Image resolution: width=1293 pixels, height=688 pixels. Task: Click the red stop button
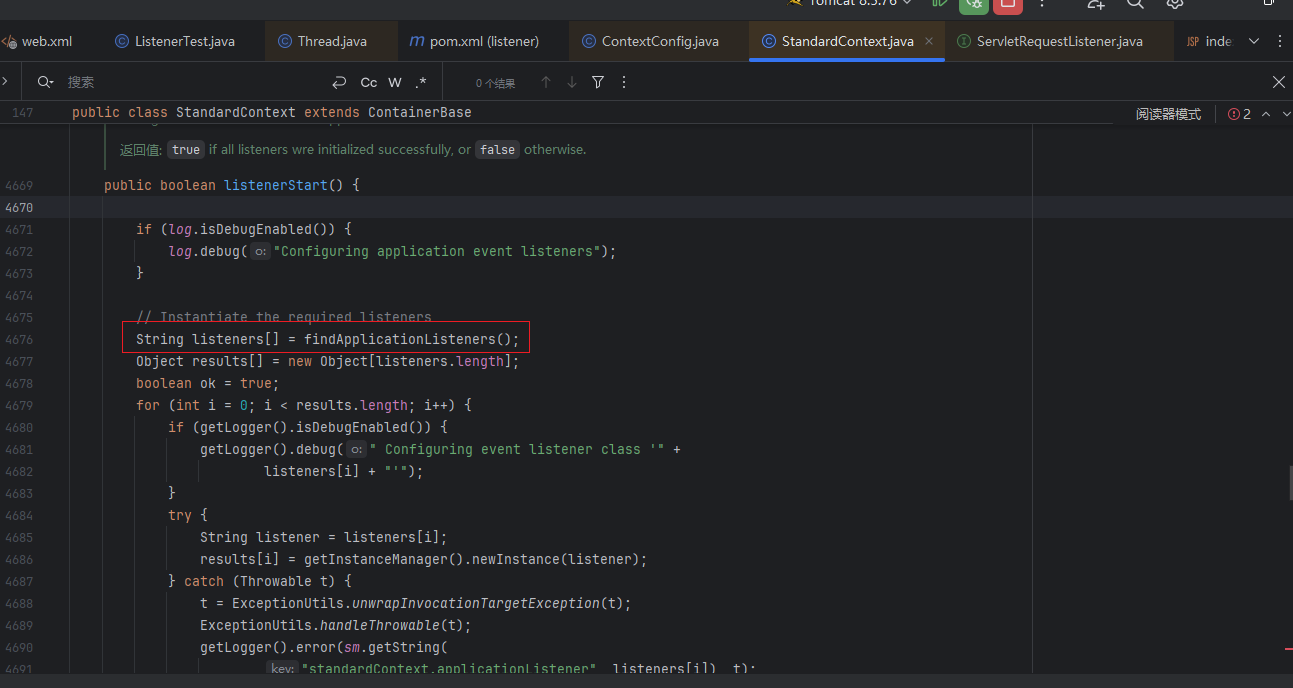point(1008,4)
